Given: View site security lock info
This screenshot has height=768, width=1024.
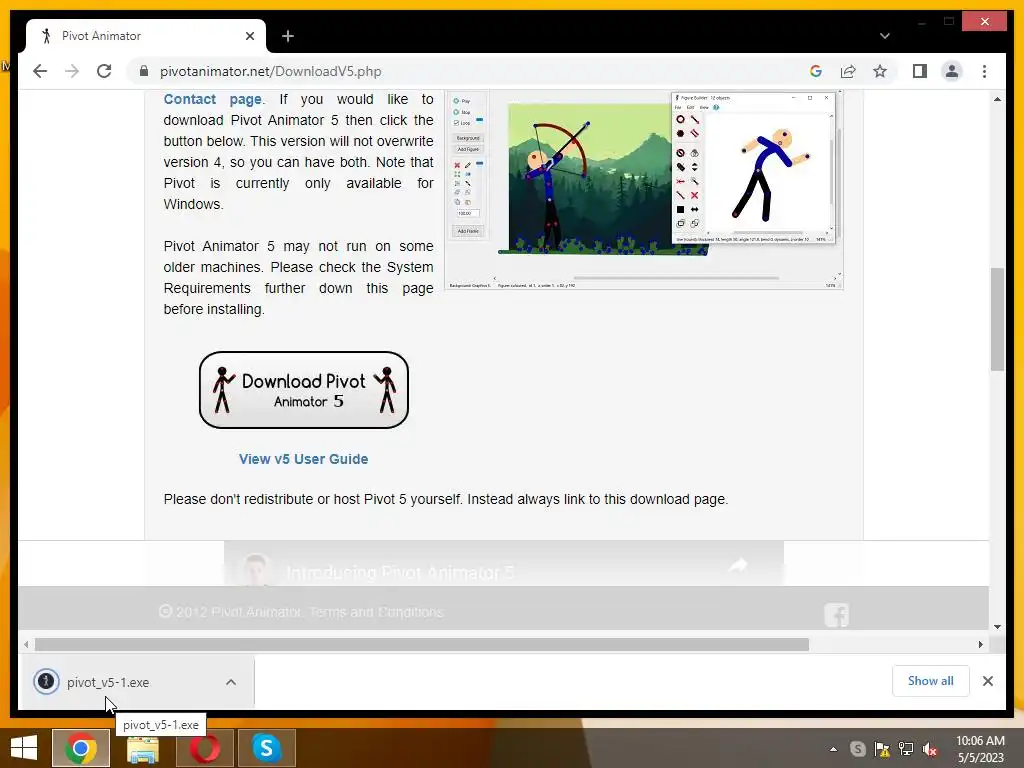Looking at the screenshot, I should point(144,71).
